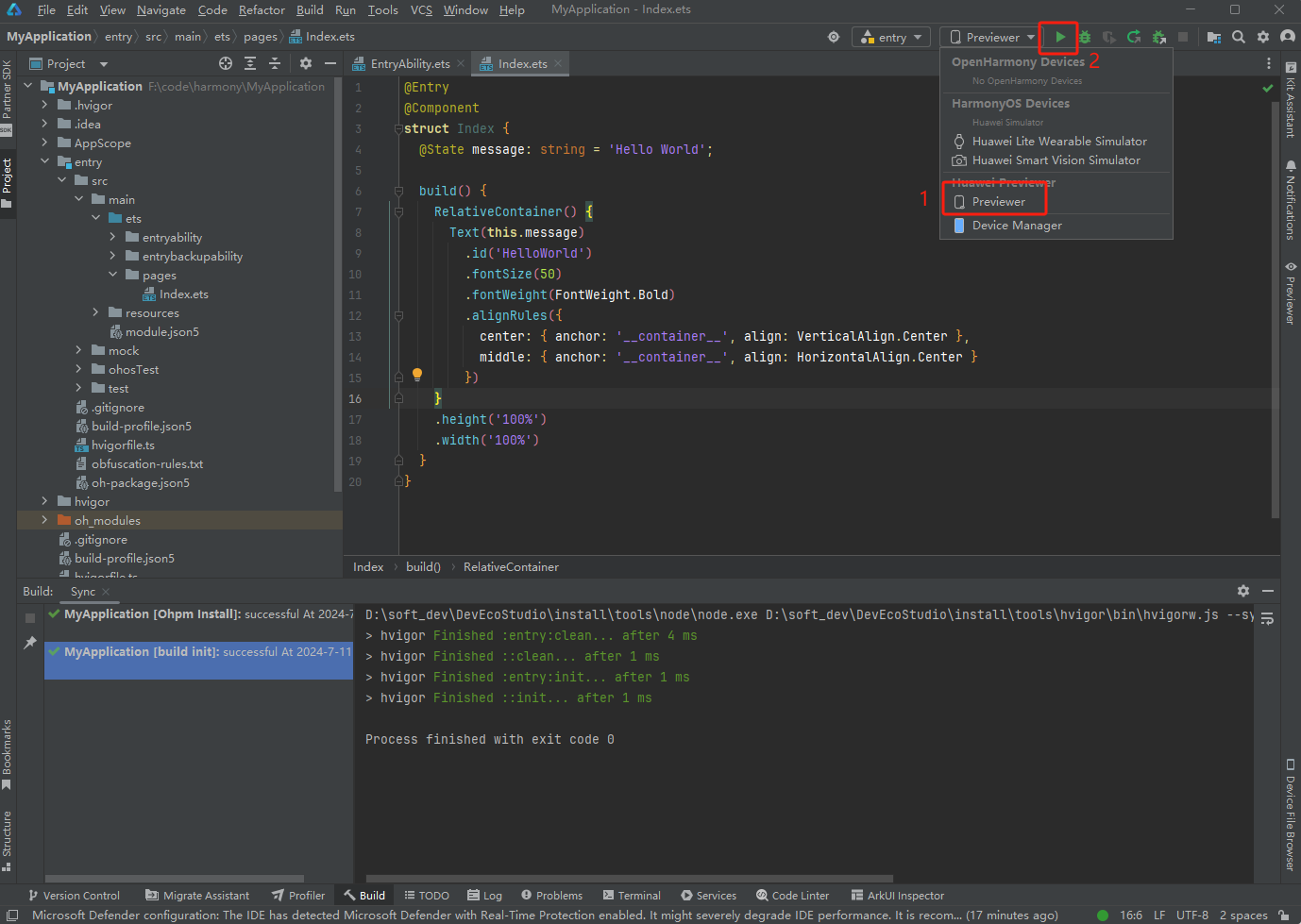Open the Previewer device dropdown
The height and width of the screenshot is (924, 1301).
992,37
